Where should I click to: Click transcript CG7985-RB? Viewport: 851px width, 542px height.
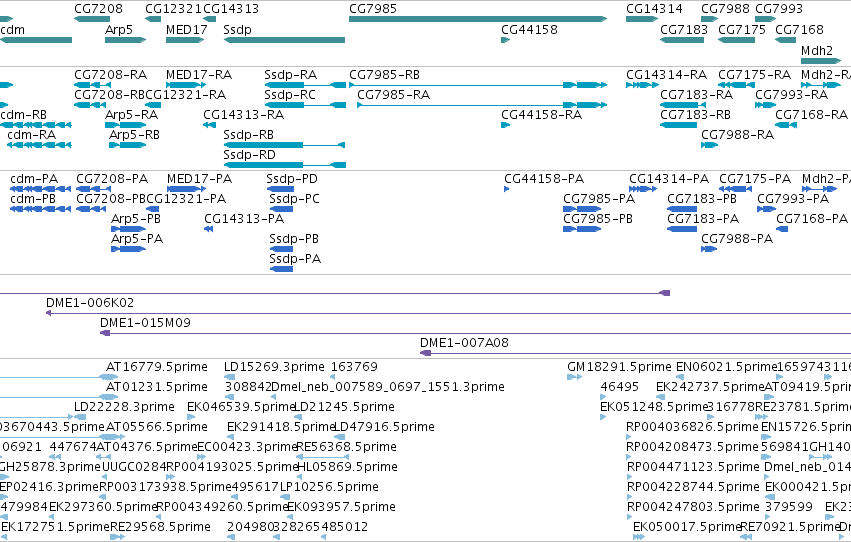tap(478, 85)
